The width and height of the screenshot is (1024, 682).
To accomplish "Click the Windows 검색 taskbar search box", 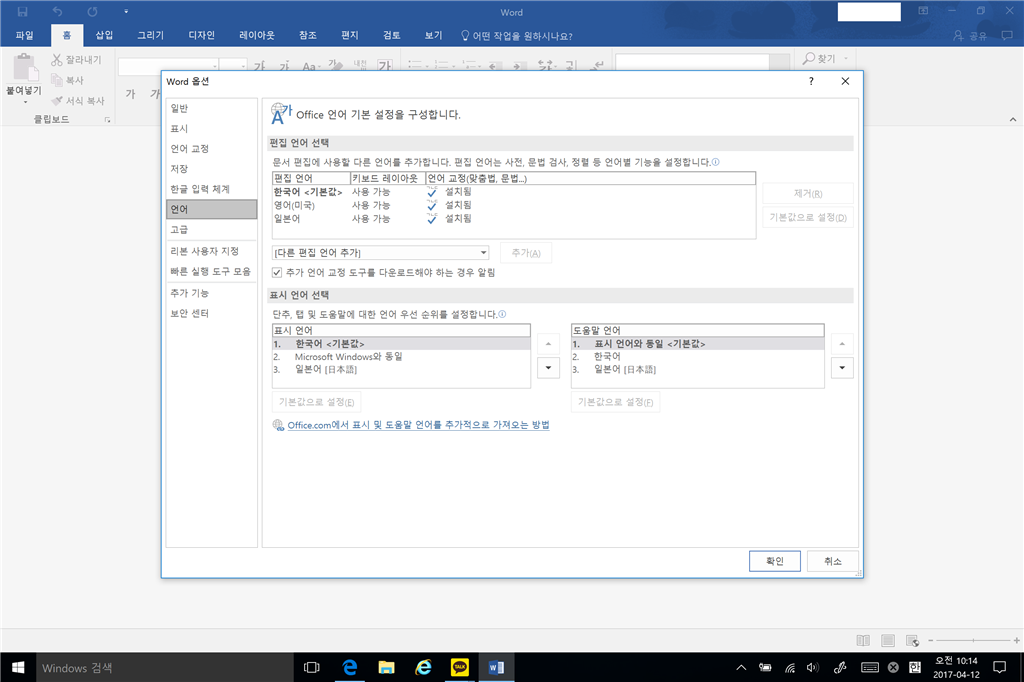I will click(164, 668).
